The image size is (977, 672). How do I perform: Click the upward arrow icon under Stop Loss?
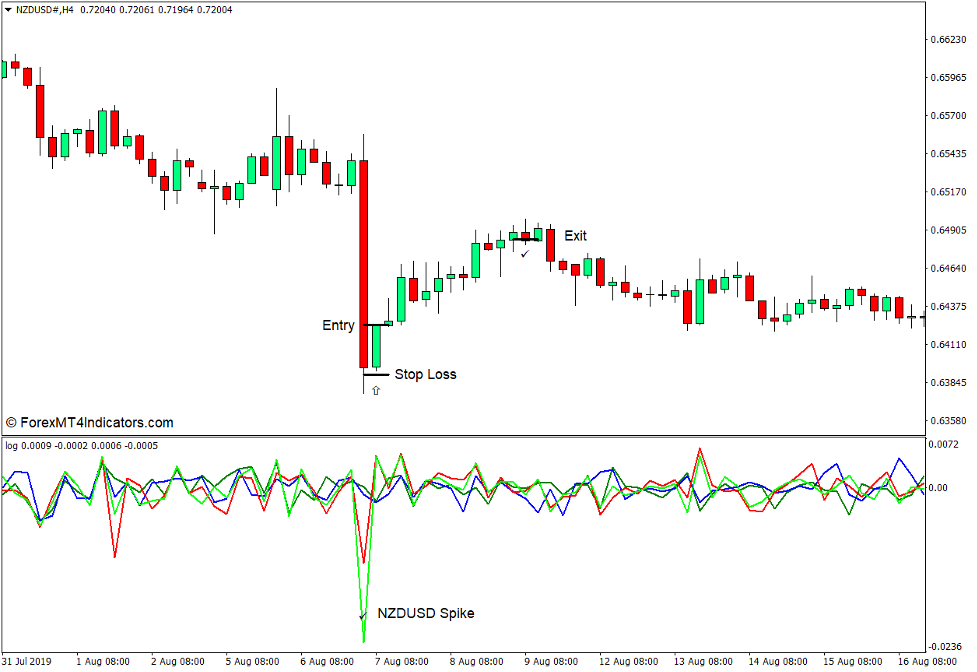[x=375, y=390]
